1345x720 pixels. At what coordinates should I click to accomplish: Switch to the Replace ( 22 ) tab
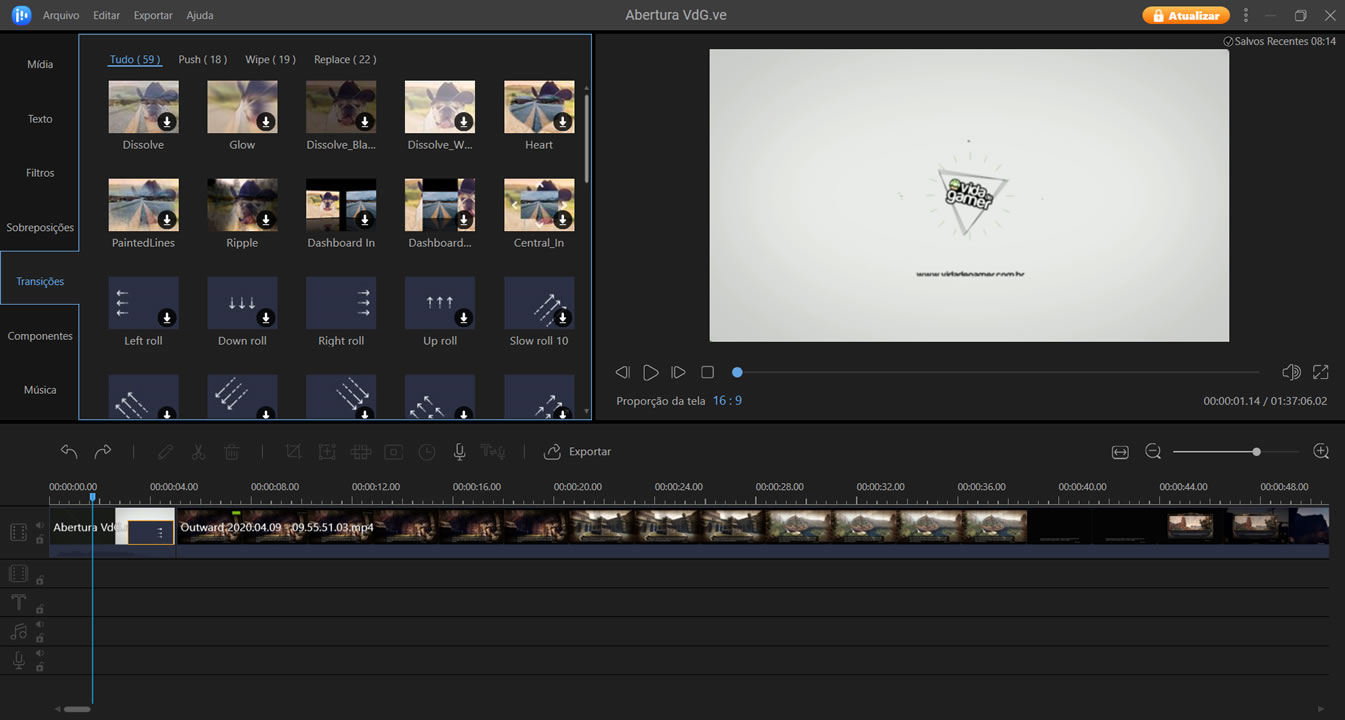click(345, 60)
